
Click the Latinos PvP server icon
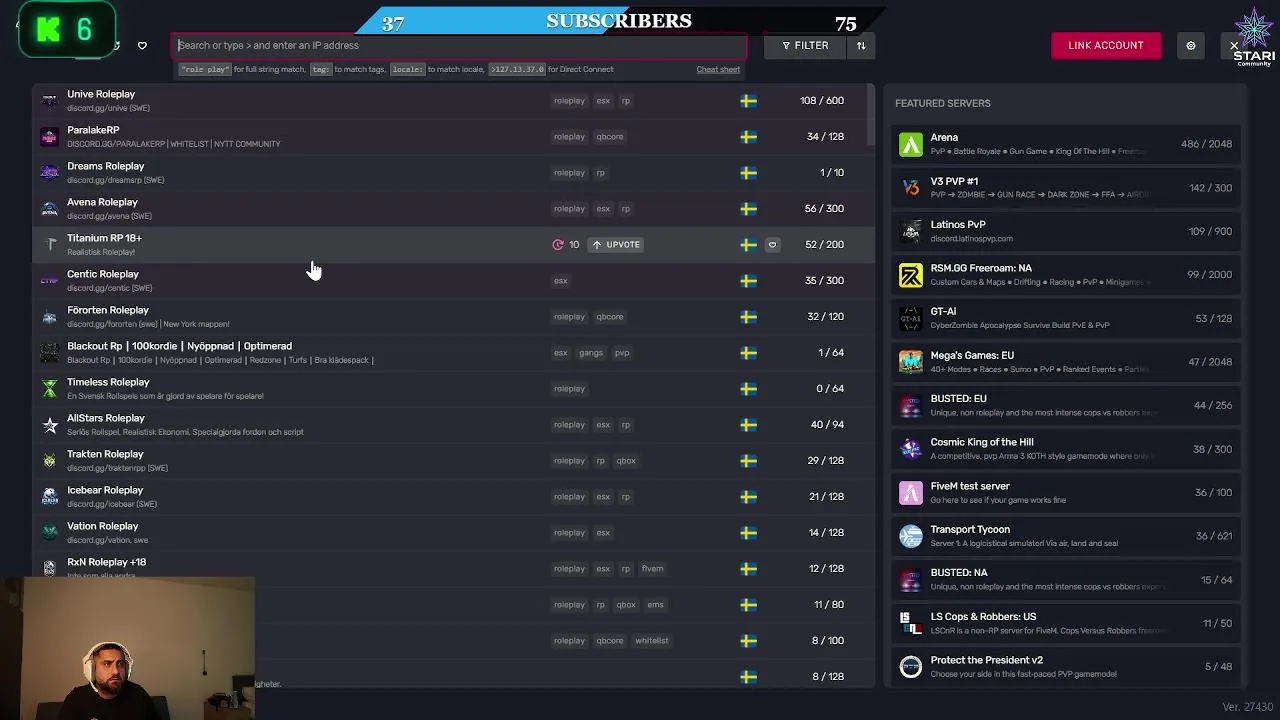pos(910,231)
